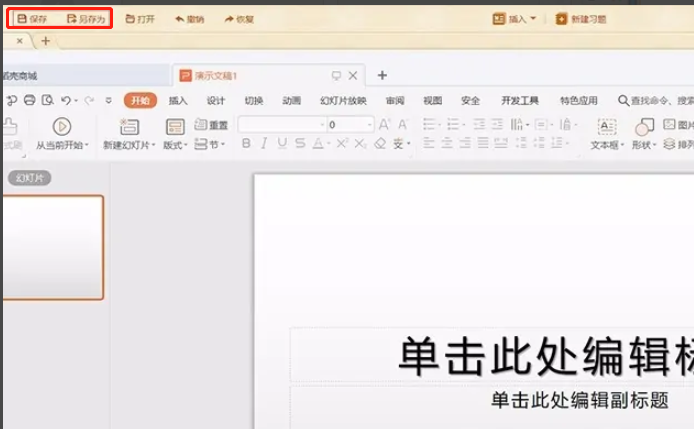Open the 插入 ribbon tab
The height and width of the screenshot is (429, 694).
pyautogui.click(x=177, y=100)
